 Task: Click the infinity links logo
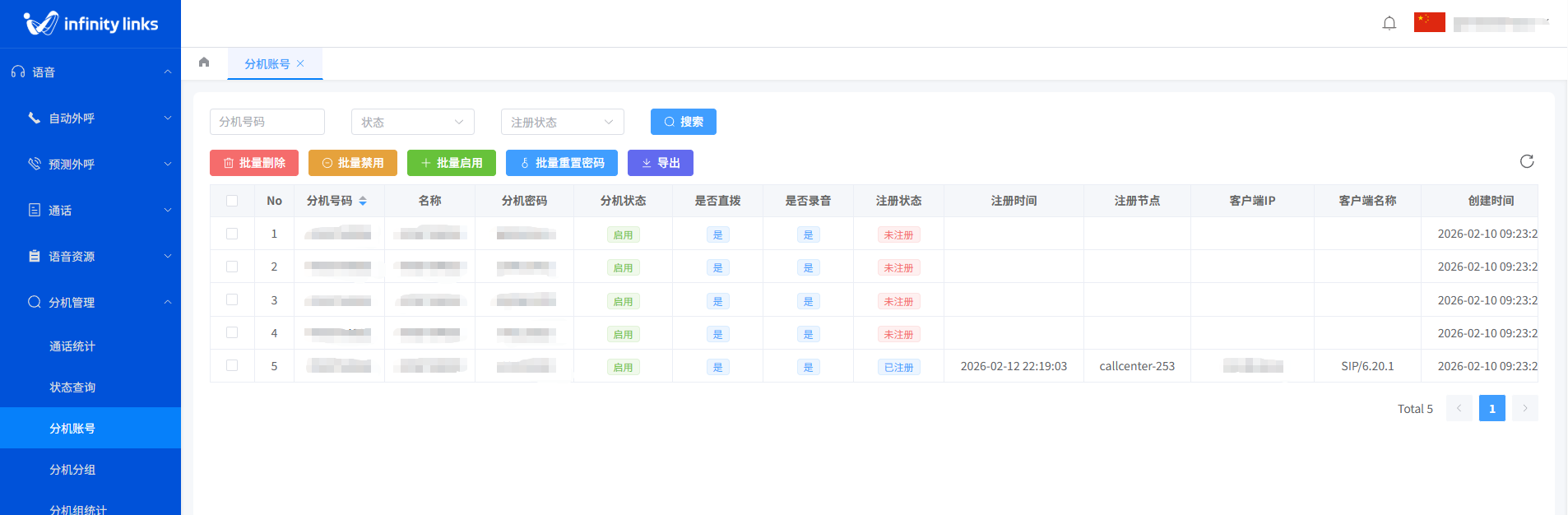coord(90,23)
